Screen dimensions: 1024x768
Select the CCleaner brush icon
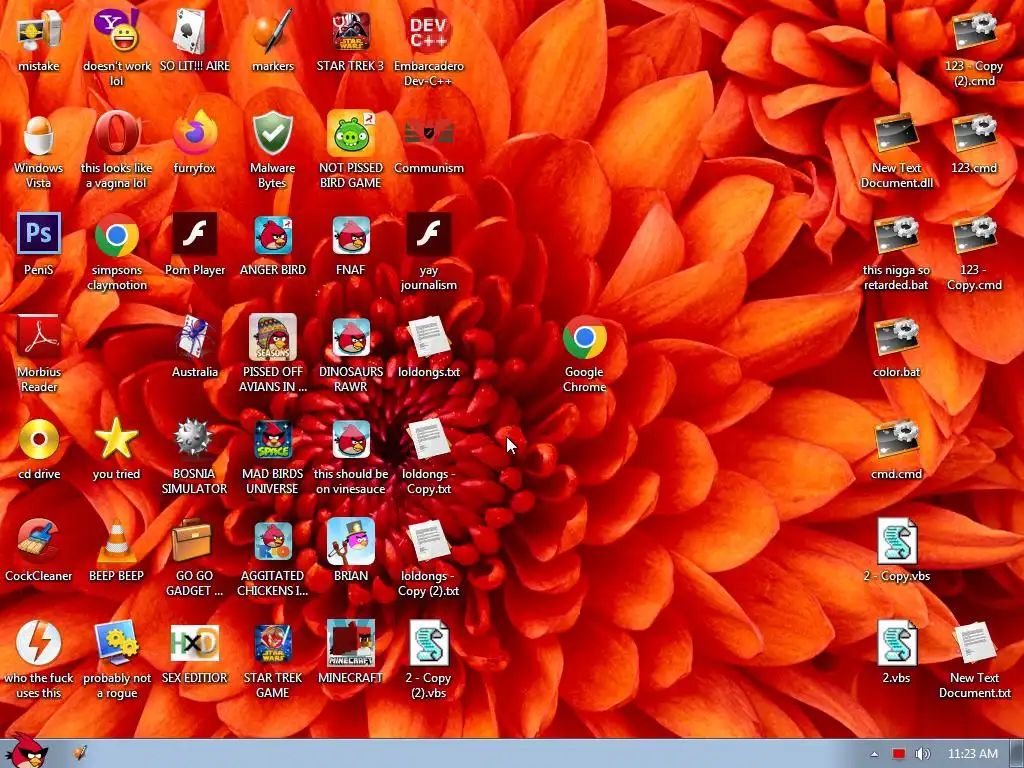(39, 541)
